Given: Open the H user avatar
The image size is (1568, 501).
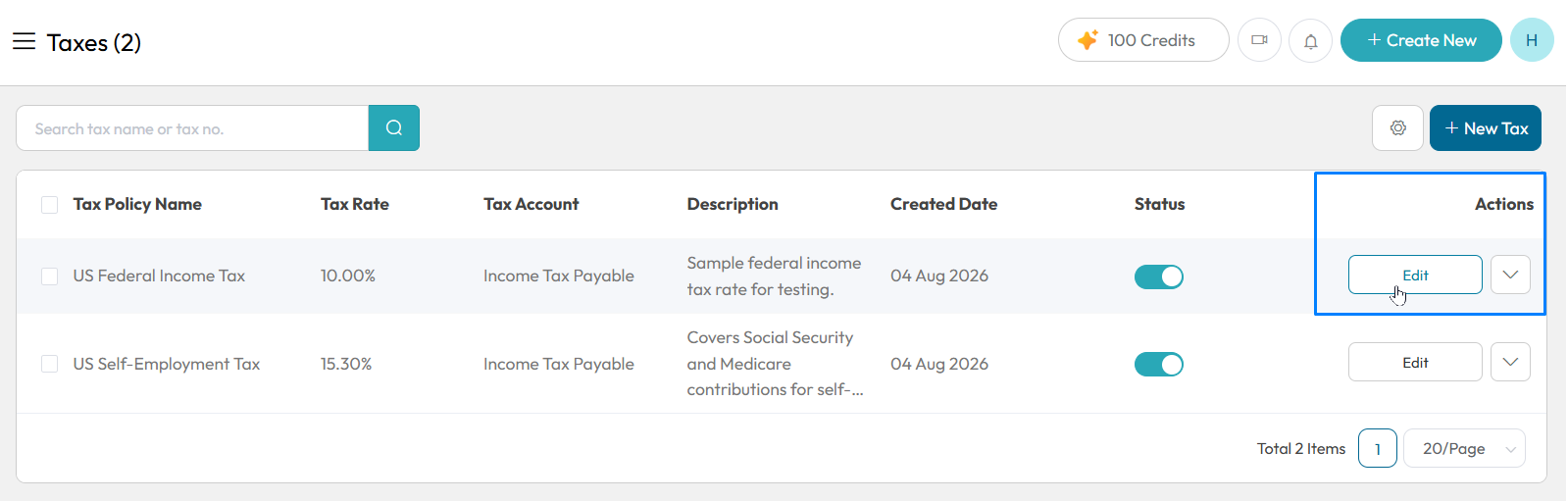Looking at the screenshot, I should click(x=1532, y=40).
